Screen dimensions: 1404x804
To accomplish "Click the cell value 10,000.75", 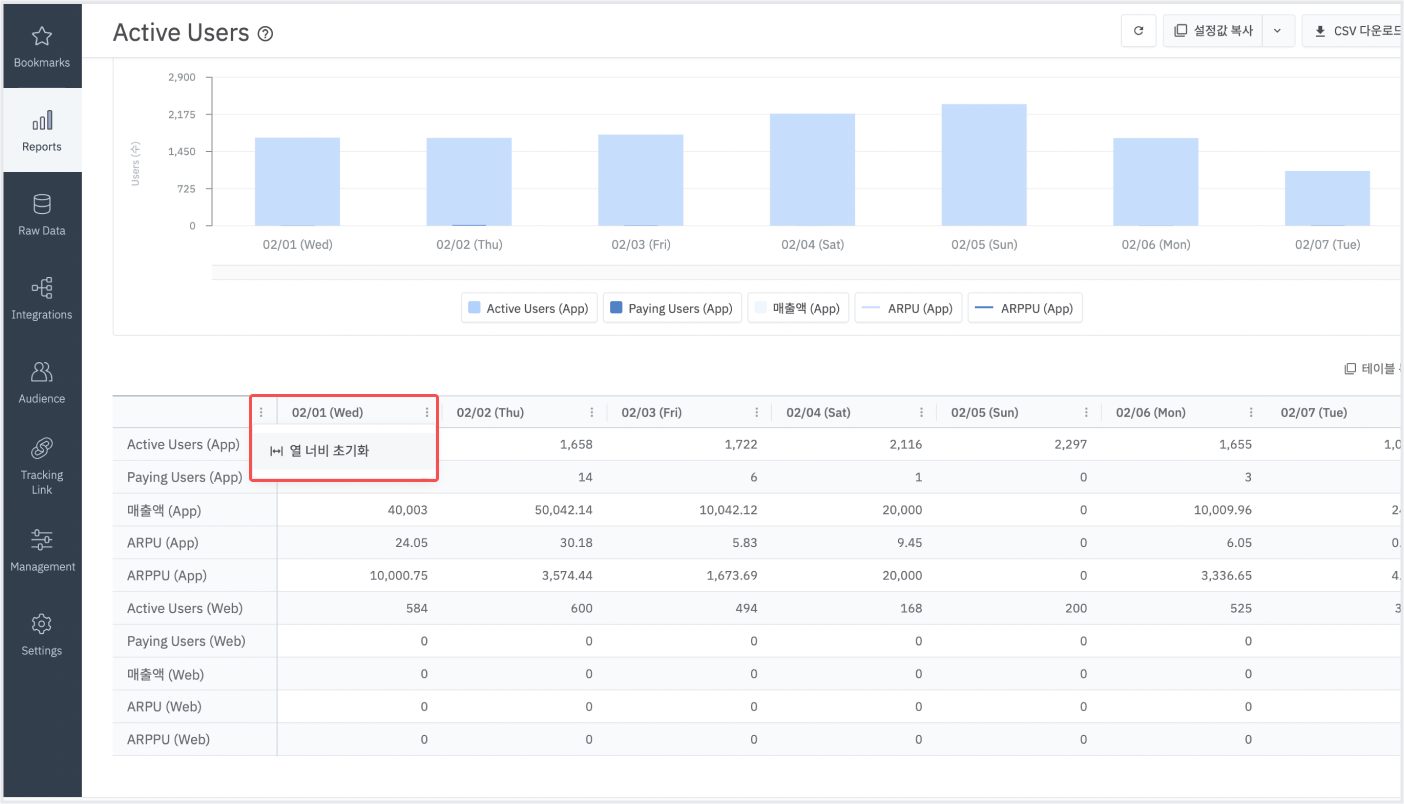I will [399, 576].
